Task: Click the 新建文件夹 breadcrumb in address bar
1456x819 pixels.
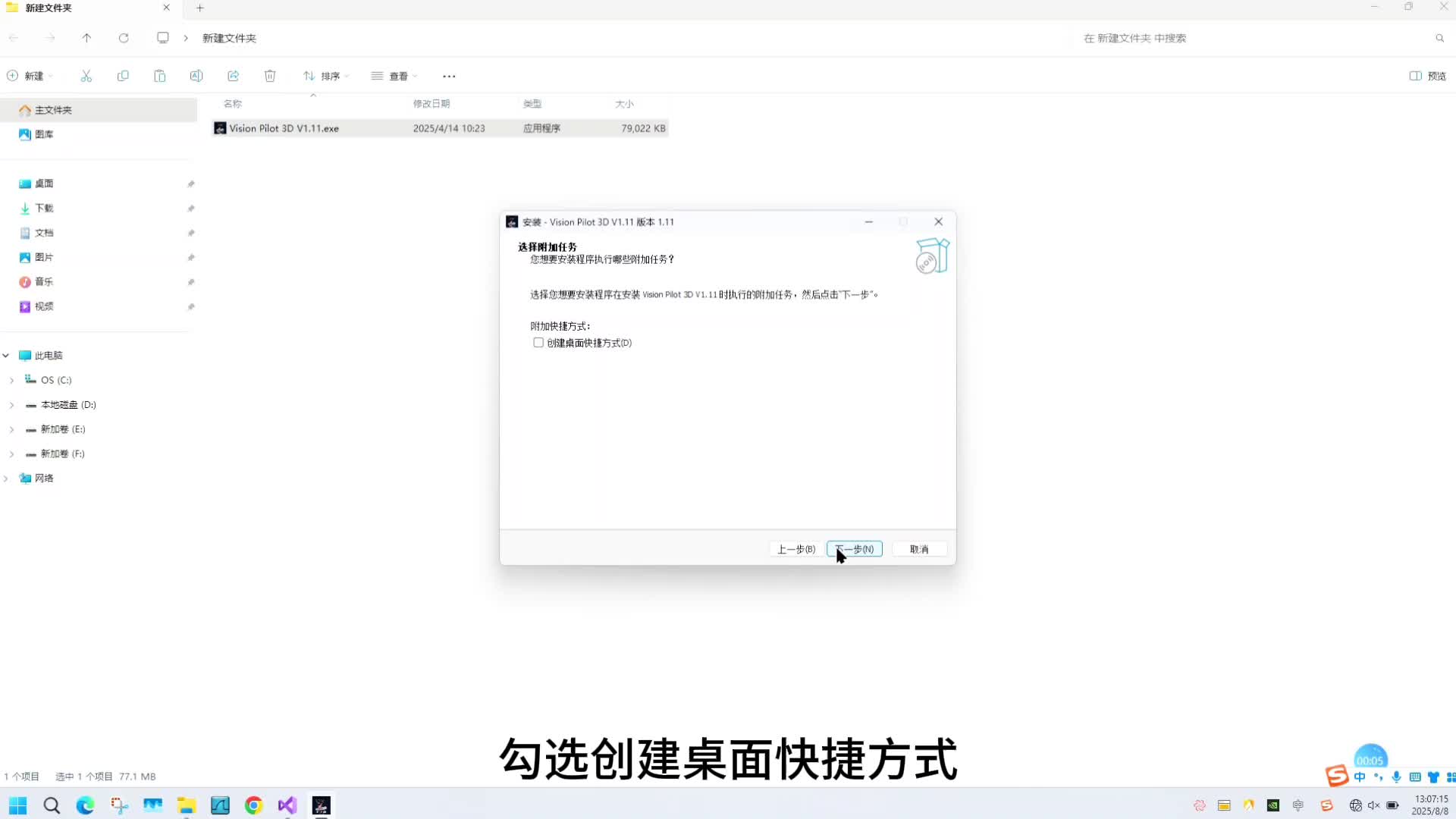Action: [229, 38]
